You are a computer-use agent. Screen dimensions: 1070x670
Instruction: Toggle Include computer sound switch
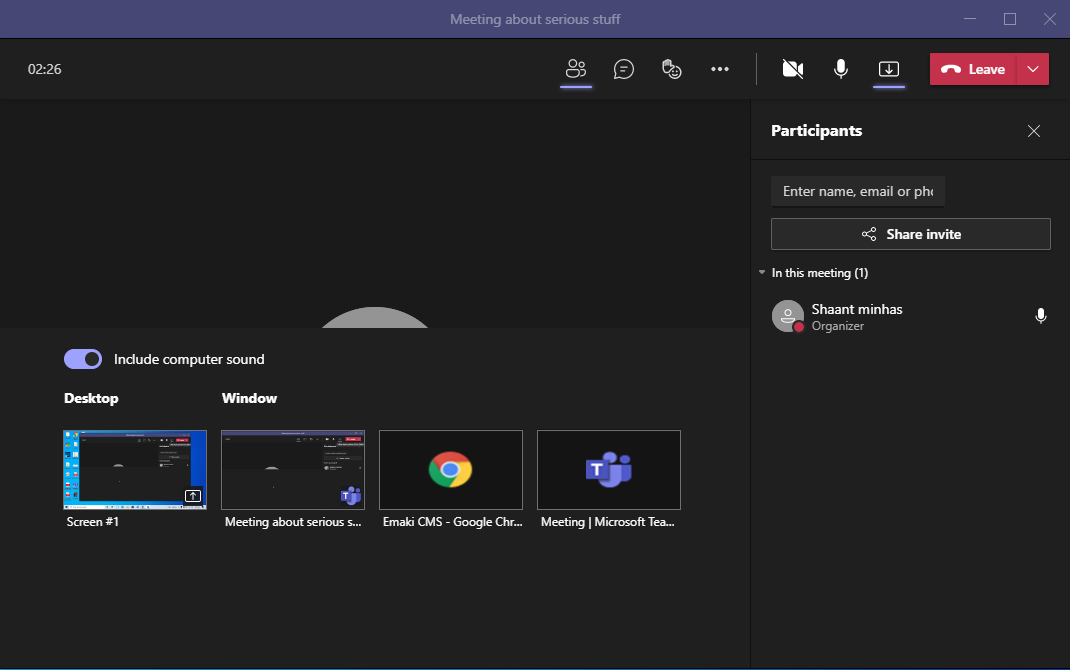coord(83,359)
